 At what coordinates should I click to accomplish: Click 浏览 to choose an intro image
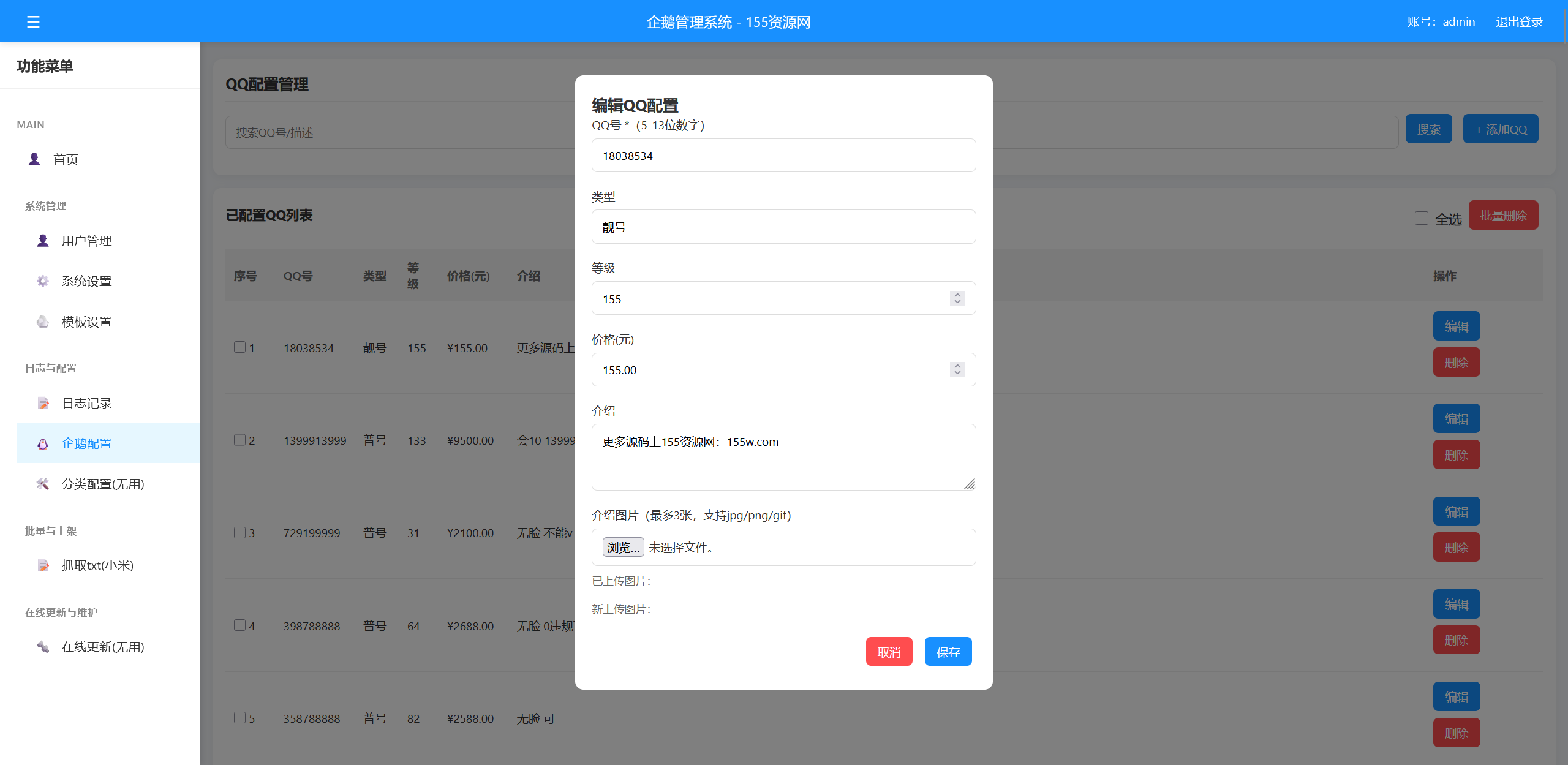[622, 547]
